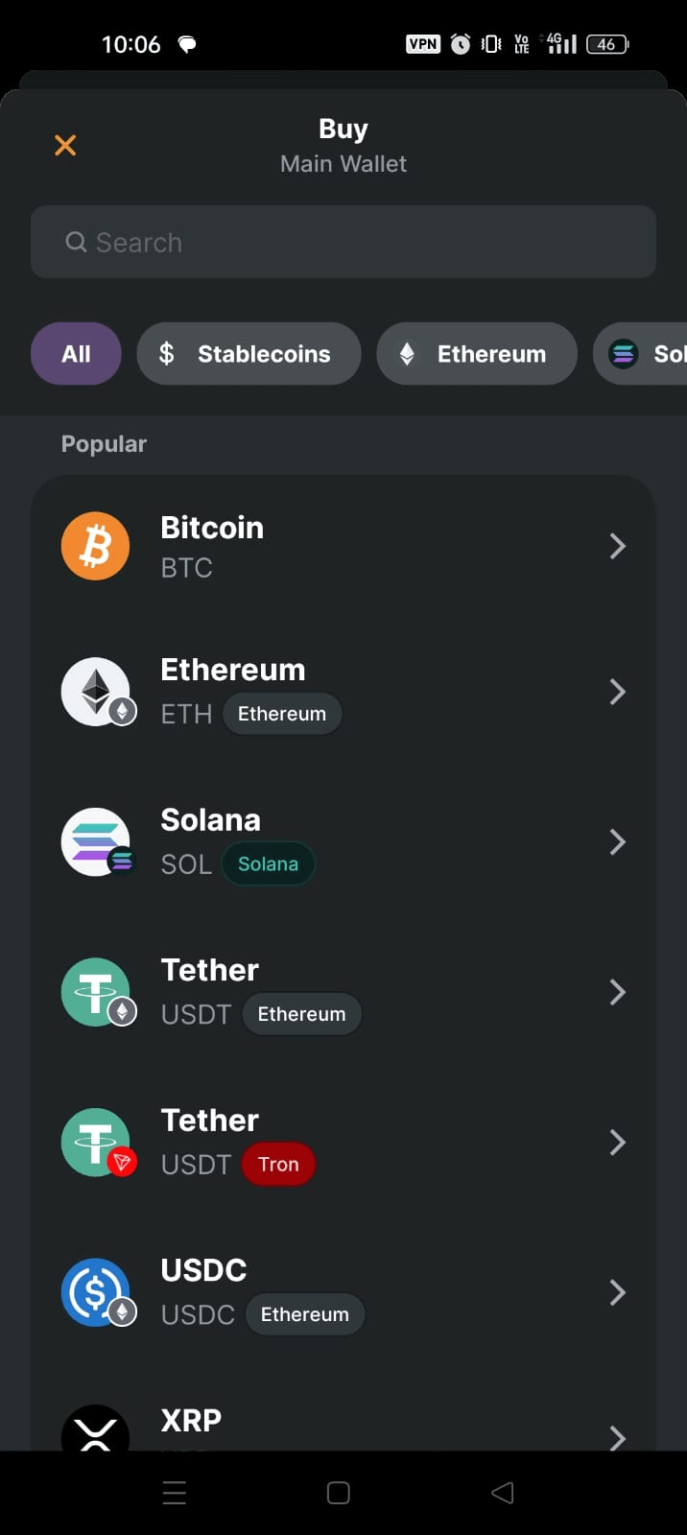
Task: Select the All filter chip
Action: click(x=76, y=354)
